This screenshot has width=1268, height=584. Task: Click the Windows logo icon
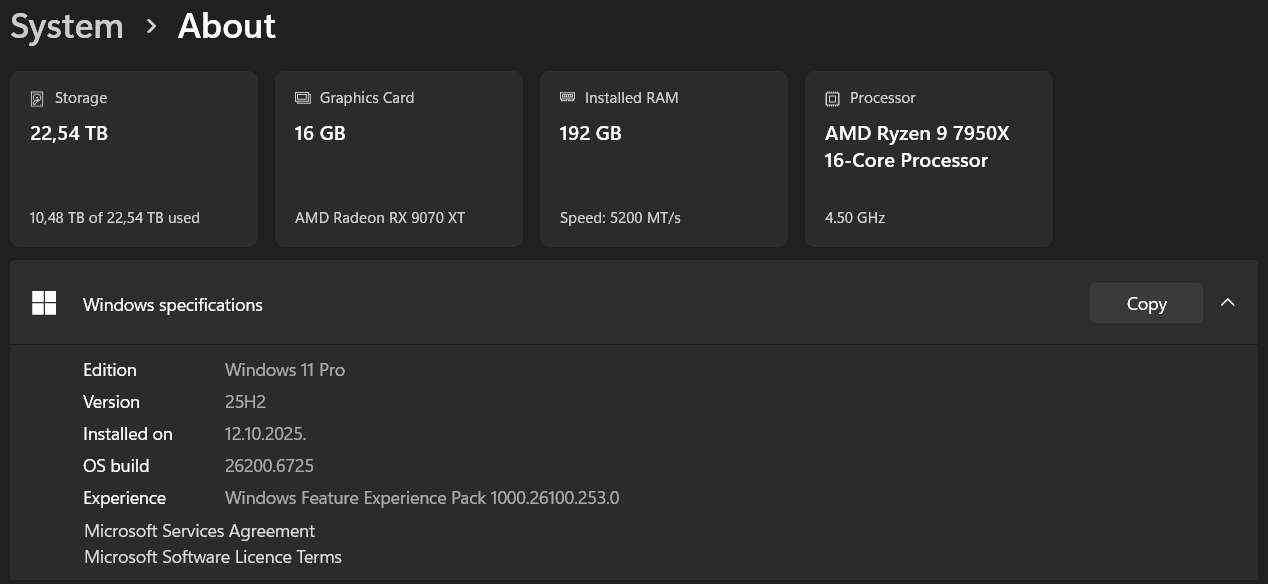(44, 304)
